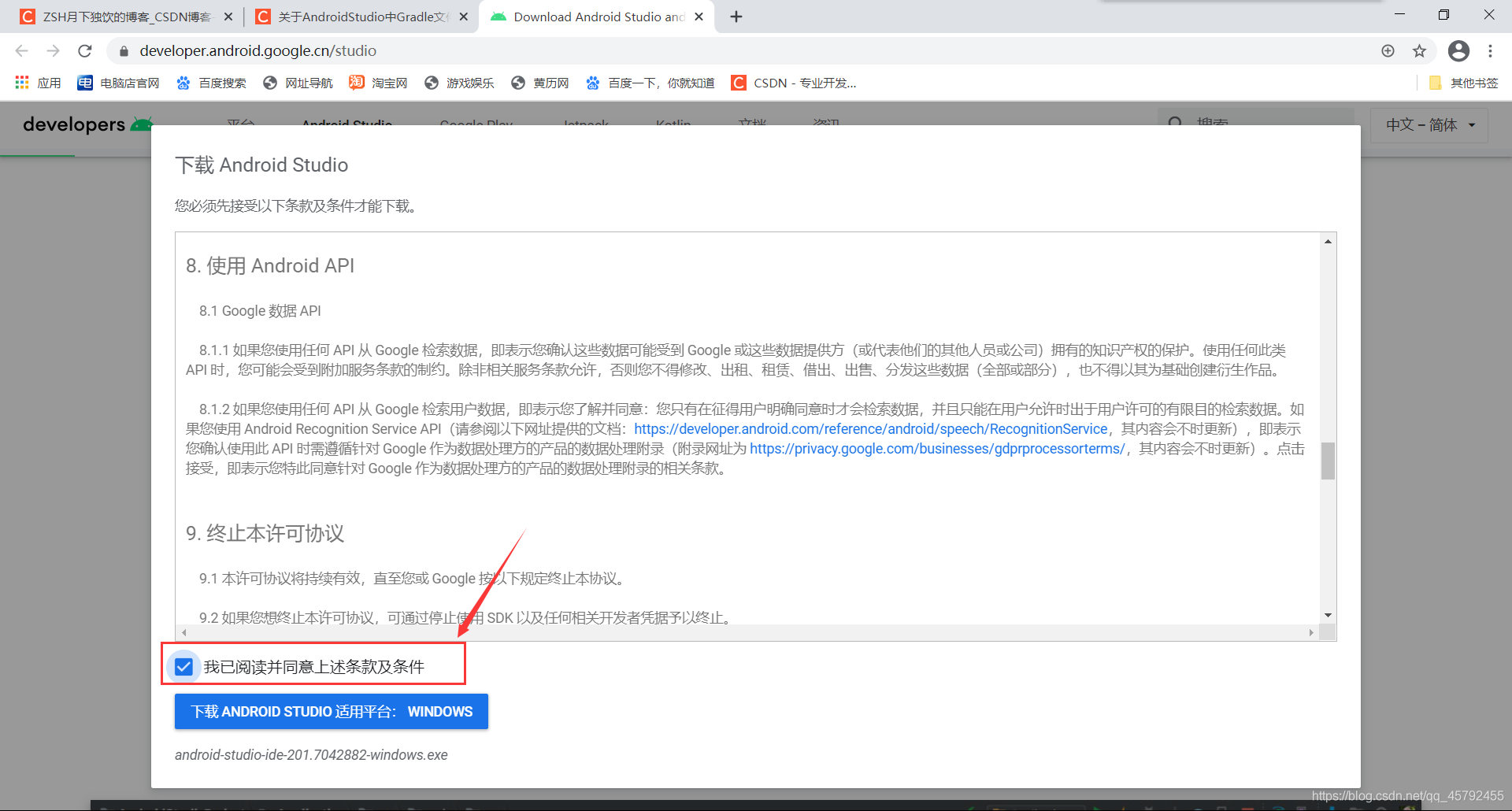Open the gdprprocessorterms privacy link

(937, 449)
